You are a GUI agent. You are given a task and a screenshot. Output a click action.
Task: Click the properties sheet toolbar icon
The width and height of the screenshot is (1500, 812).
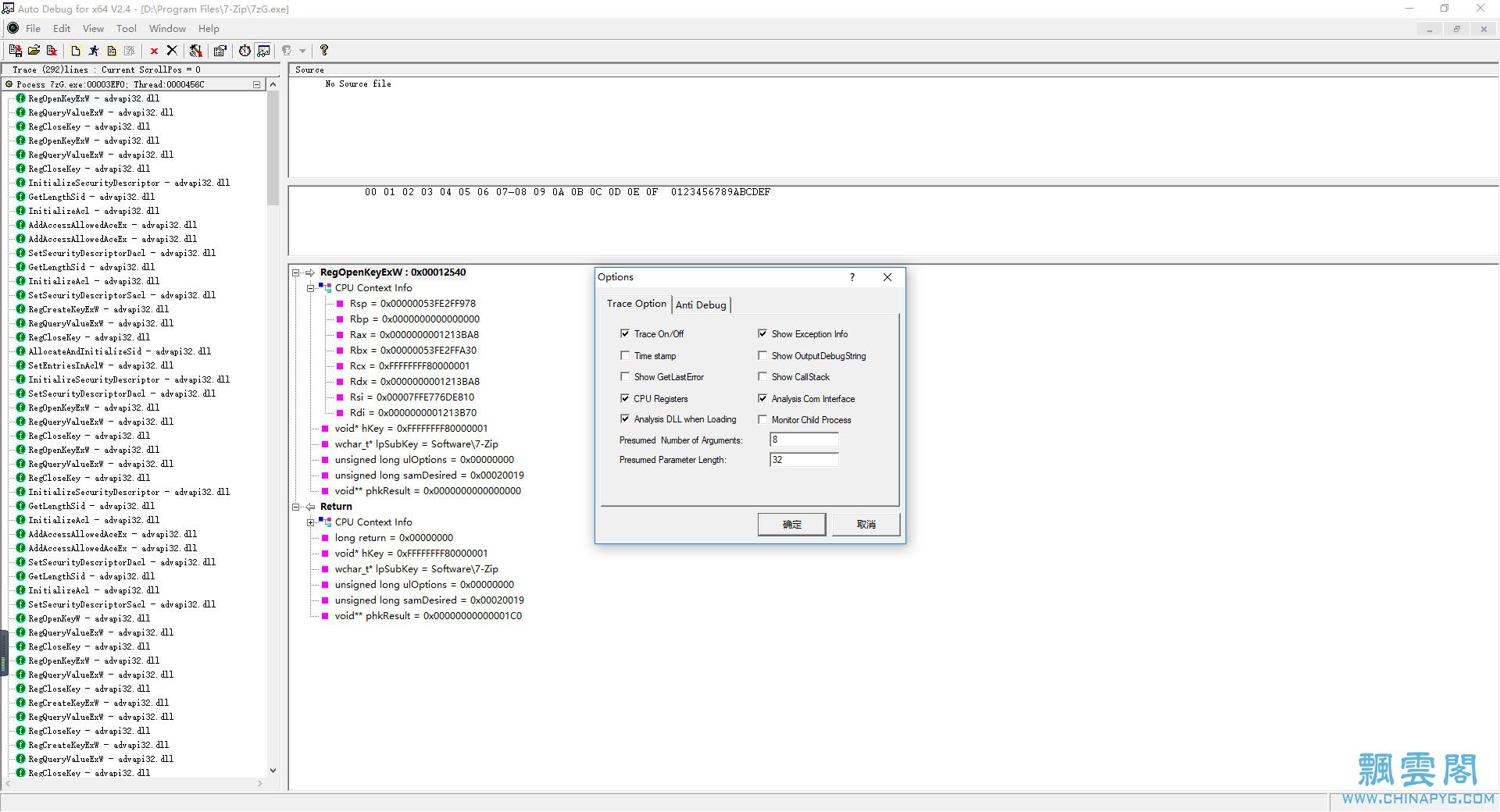click(x=220, y=51)
